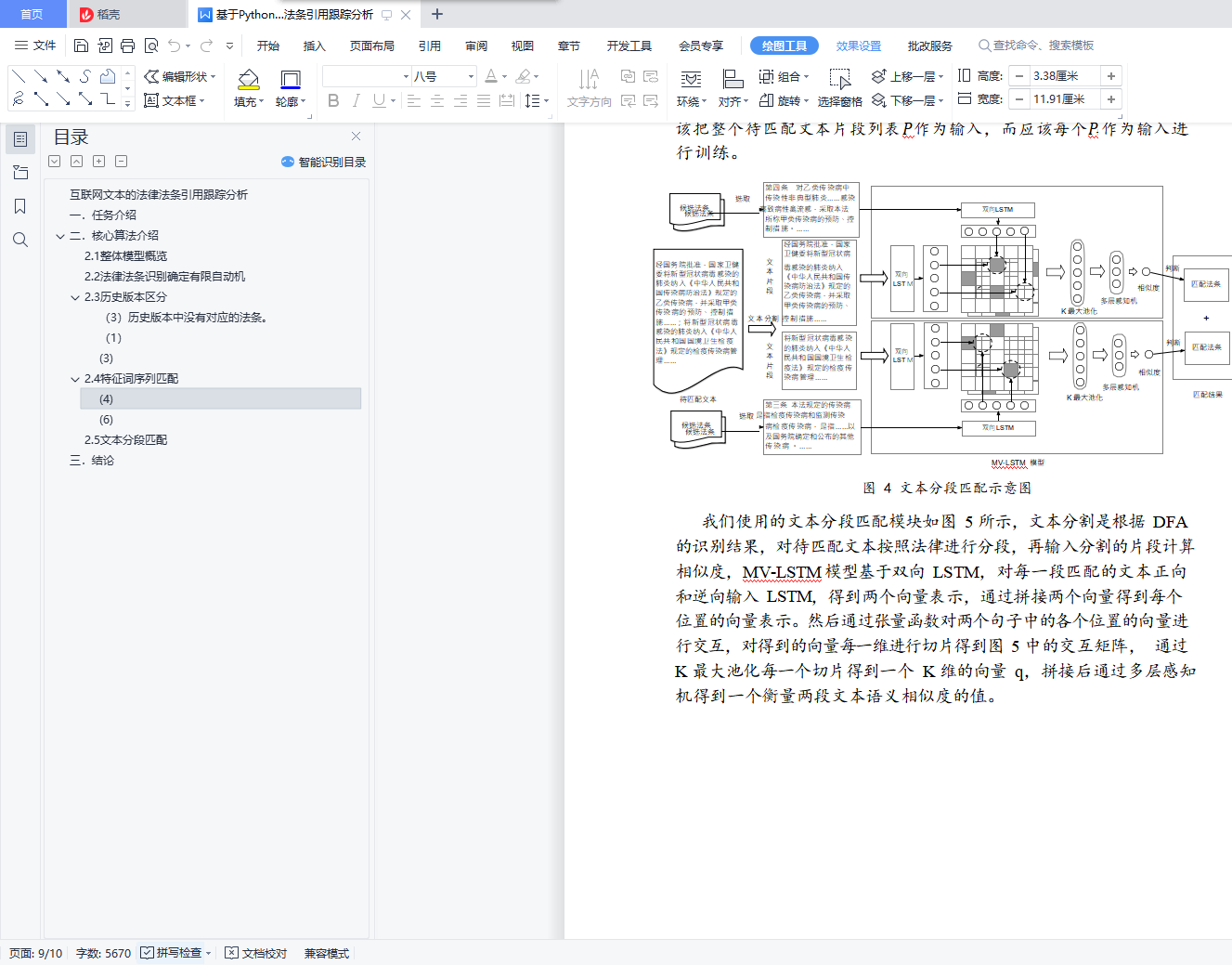The width and height of the screenshot is (1232, 965).
Task: Collapse the 2.3历史版本区分 section
Action: click(75, 297)
